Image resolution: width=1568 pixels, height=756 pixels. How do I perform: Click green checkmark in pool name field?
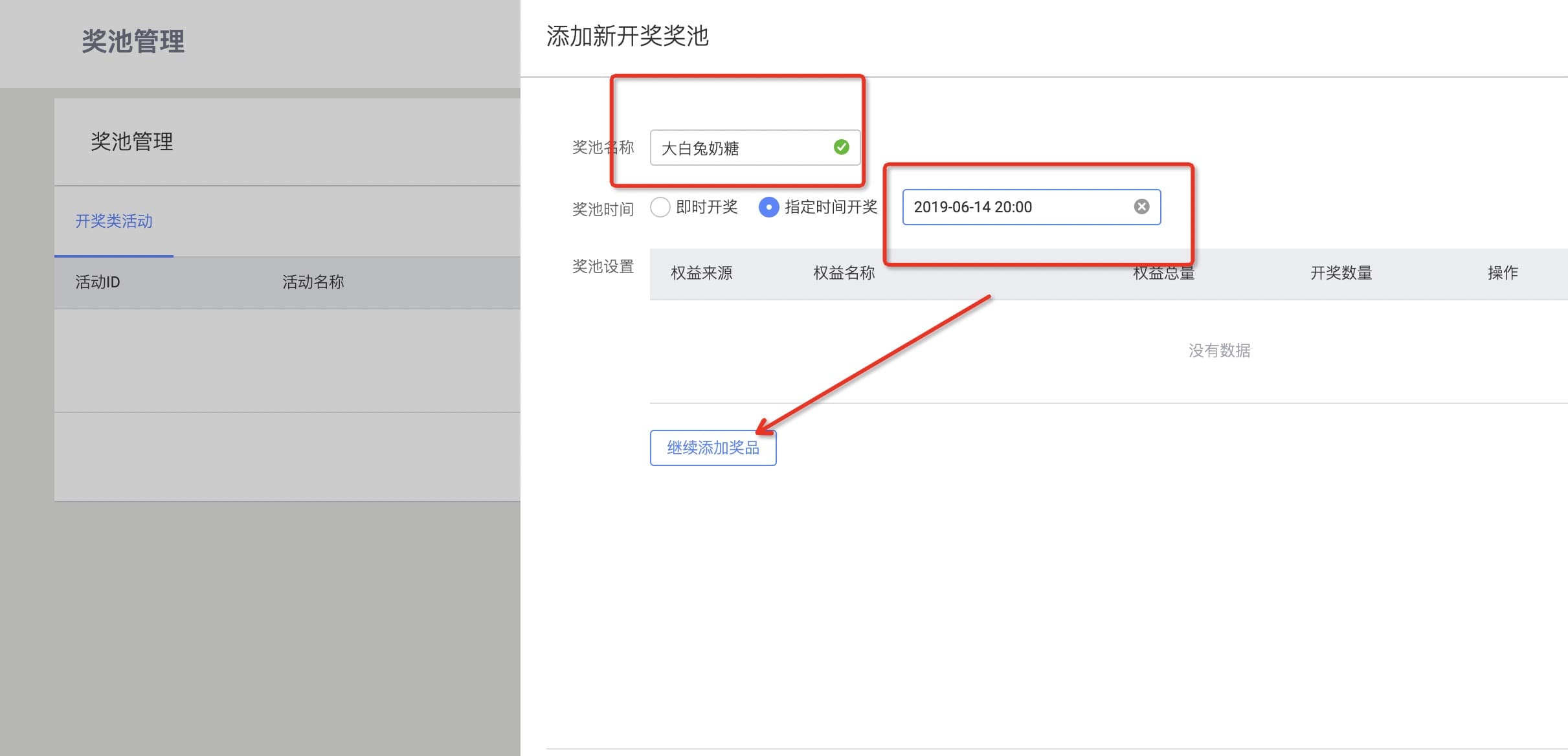(841, 148)
